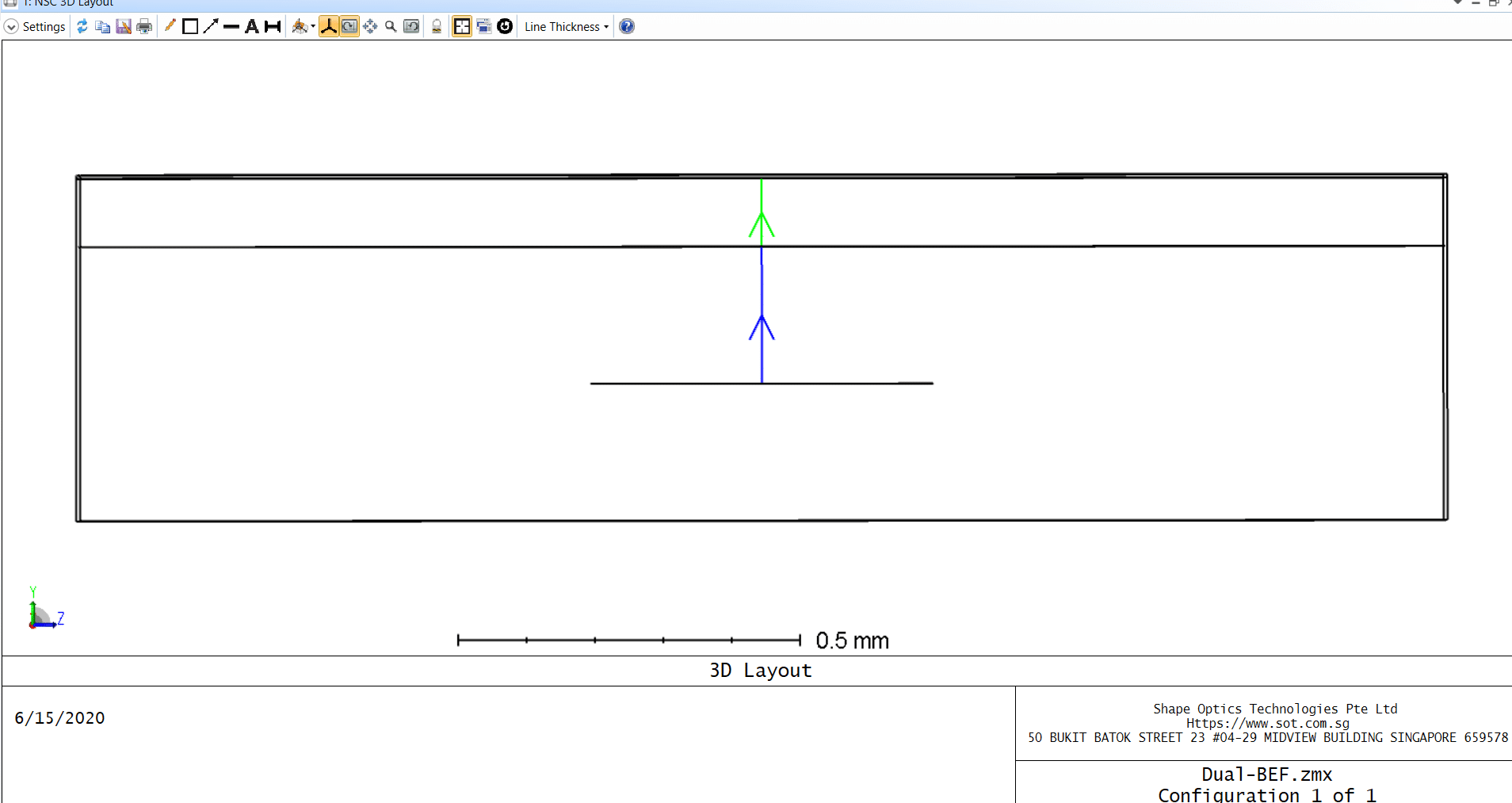Select the text annotation tool

coord(252,27)
